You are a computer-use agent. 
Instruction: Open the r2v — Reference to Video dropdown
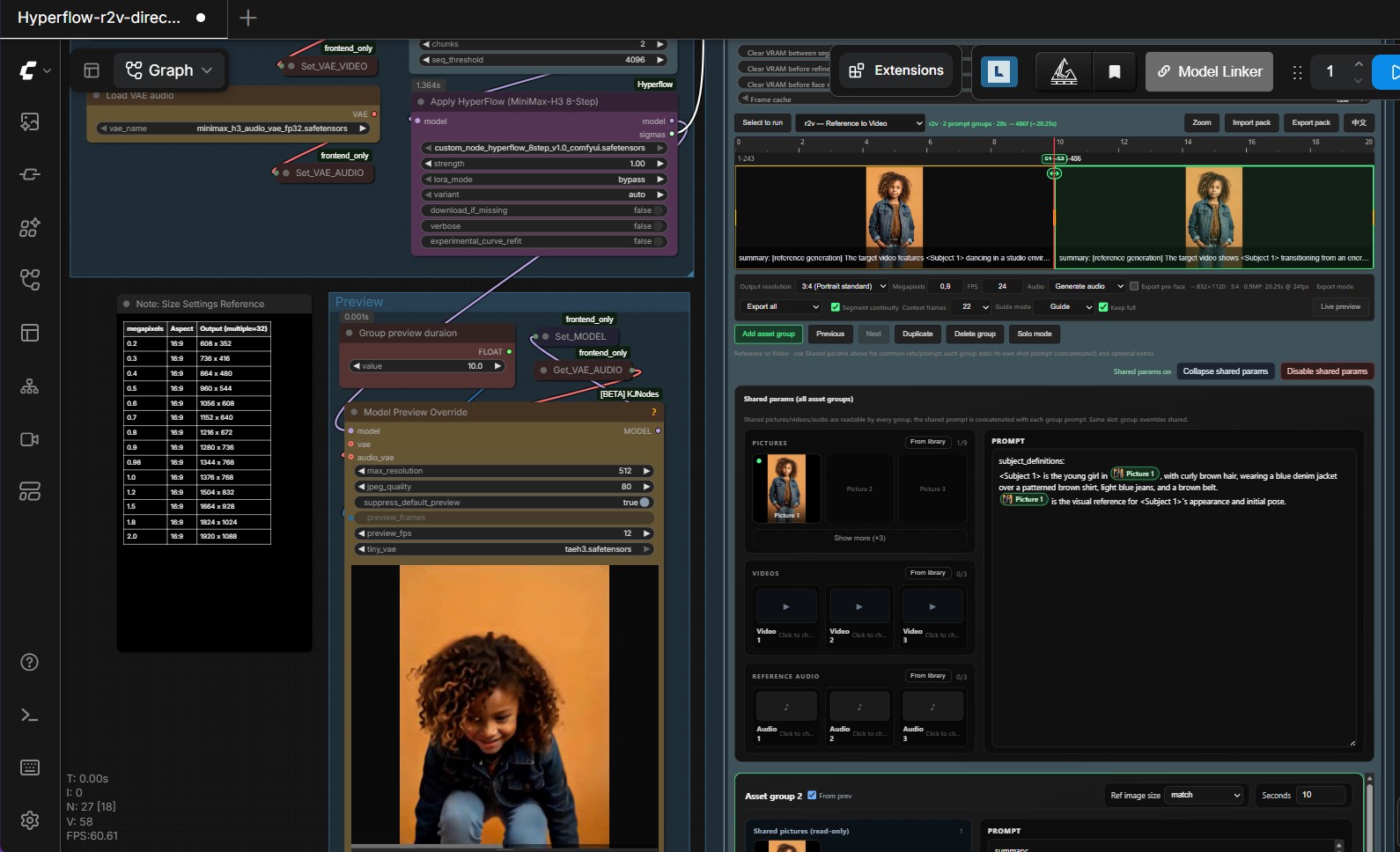click(x=861, y=123)
